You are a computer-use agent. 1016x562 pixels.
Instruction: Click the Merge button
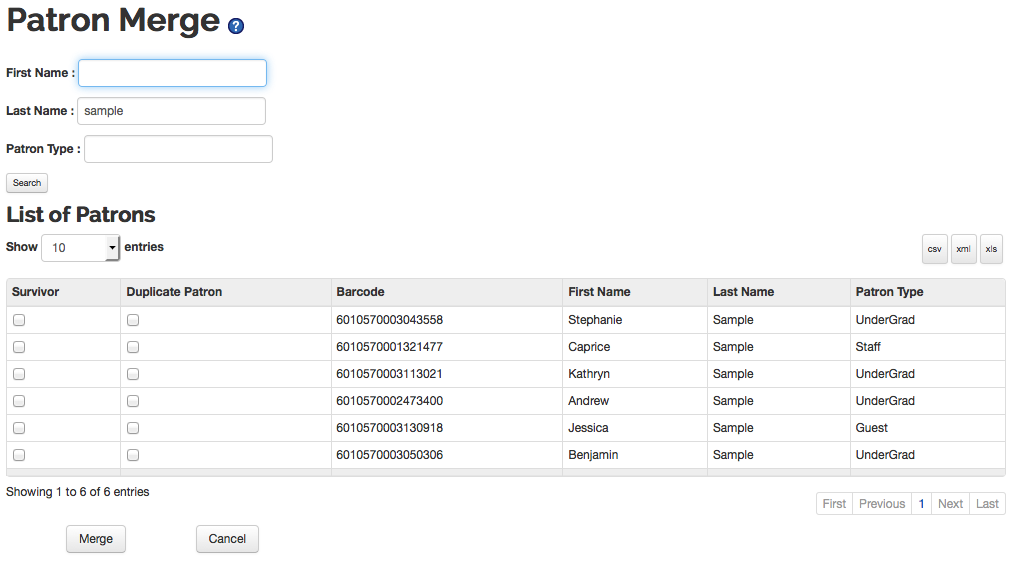point(96,539)
